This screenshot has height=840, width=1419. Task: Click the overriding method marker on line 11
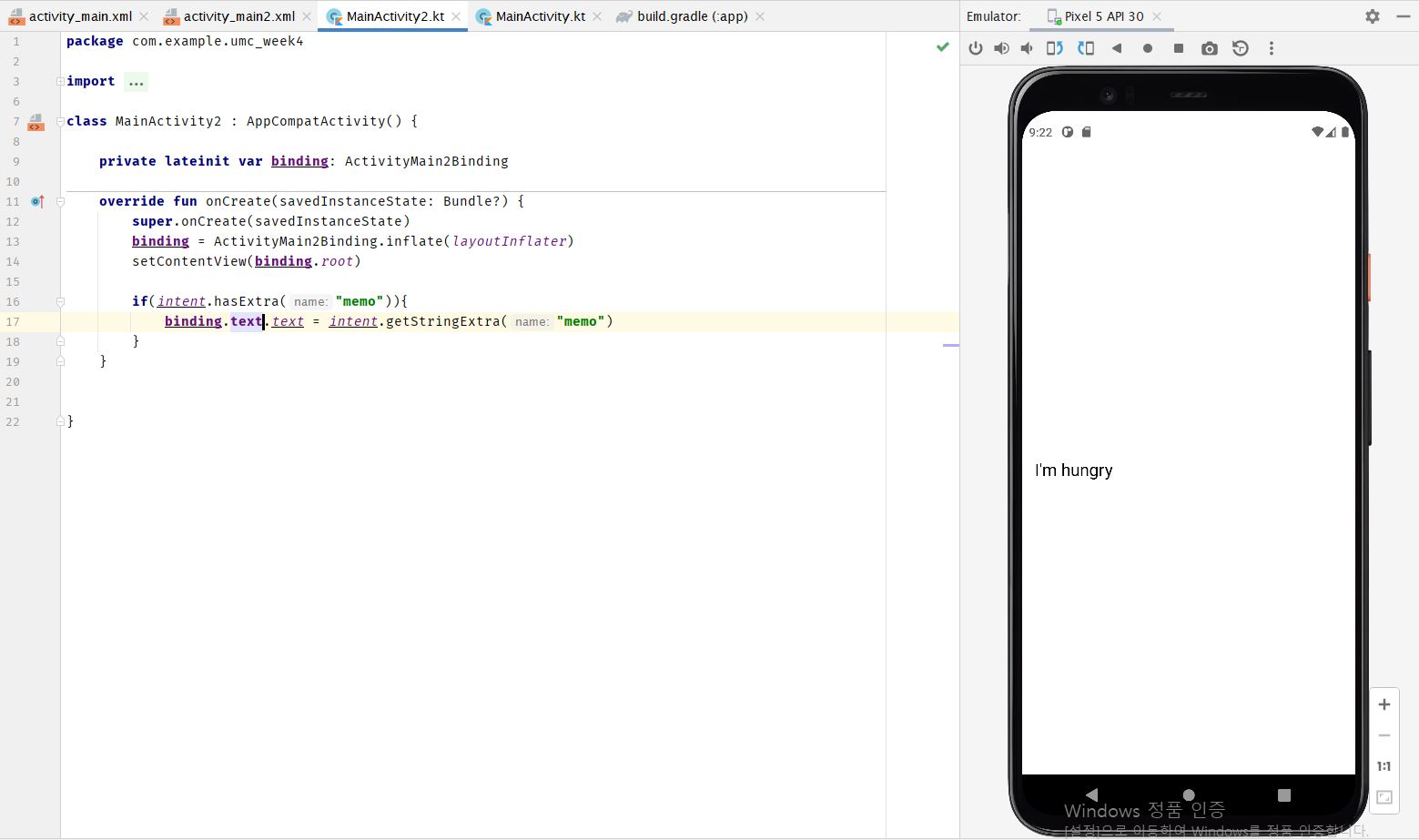pos(37,201)
